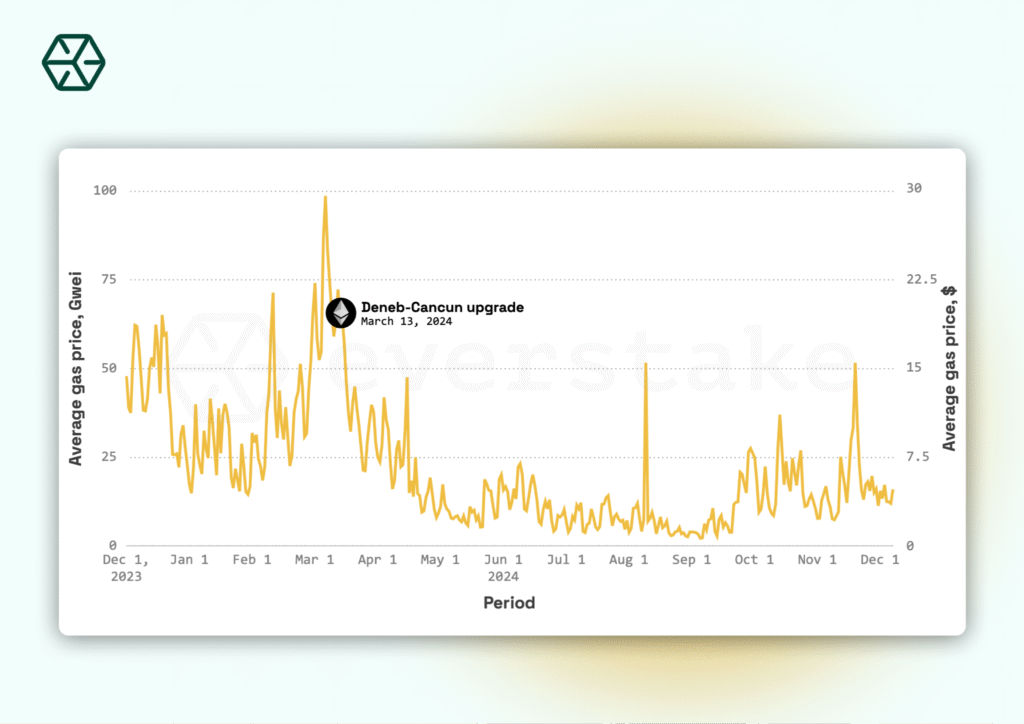1024x724 pixels.
Task: Click the final 'Dec 1' x-axis label
Action: (x=879, y=559)
